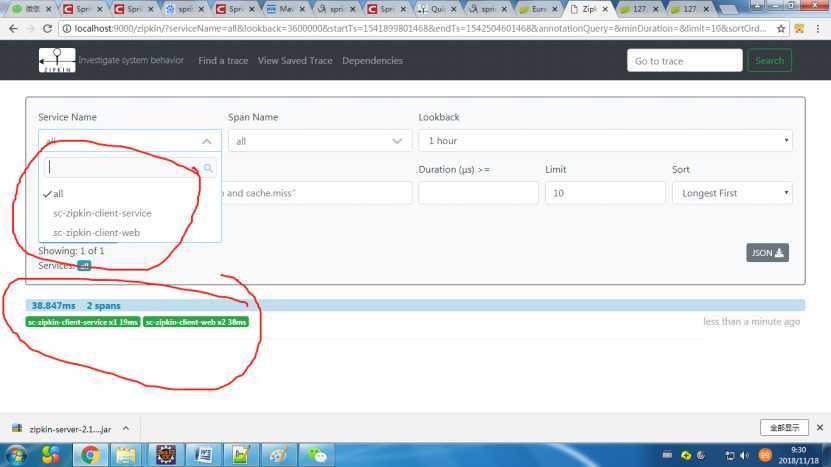Reload the page with the refresh icon

[x=47, y=29]
